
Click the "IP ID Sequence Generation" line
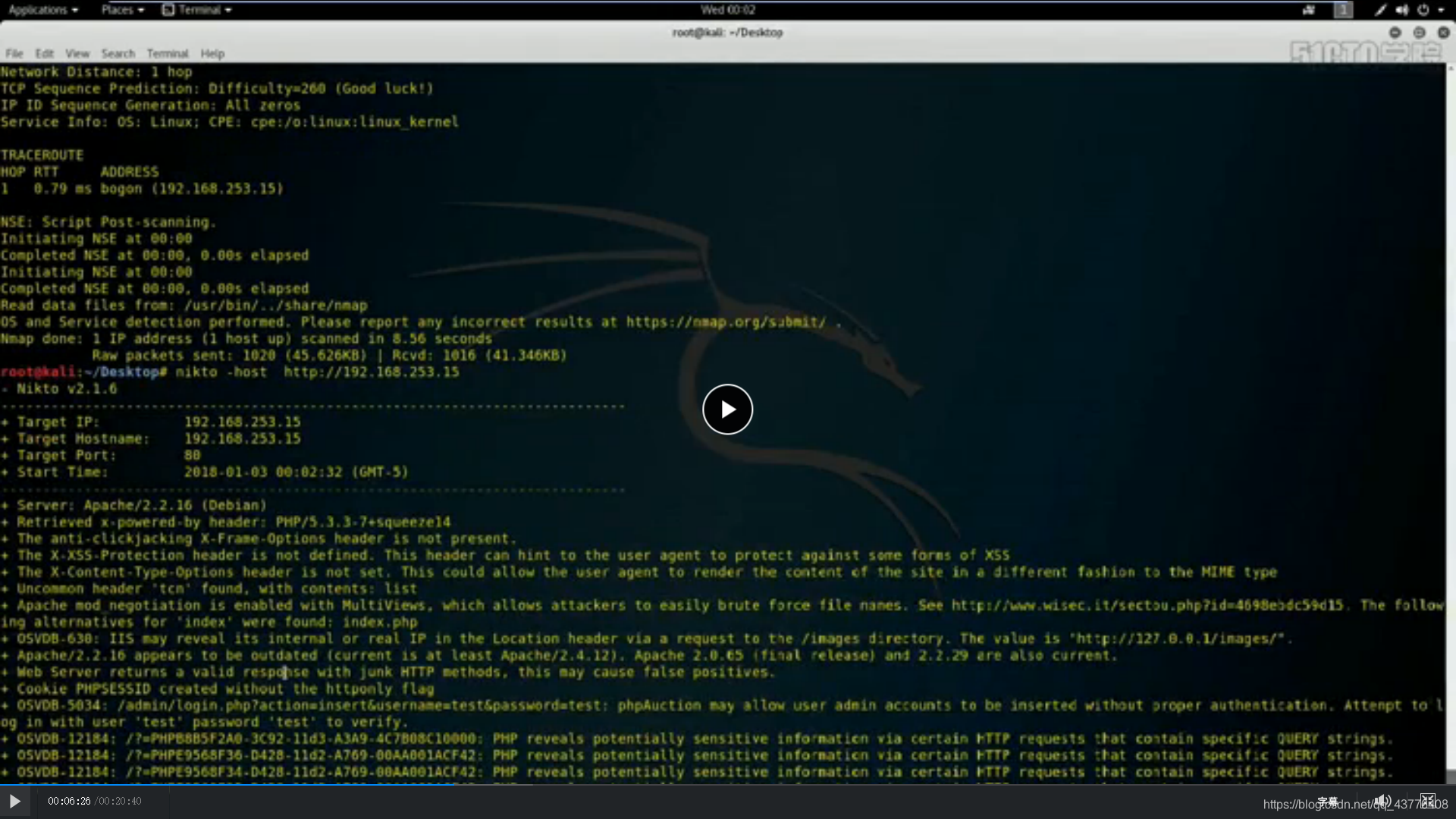151,105
